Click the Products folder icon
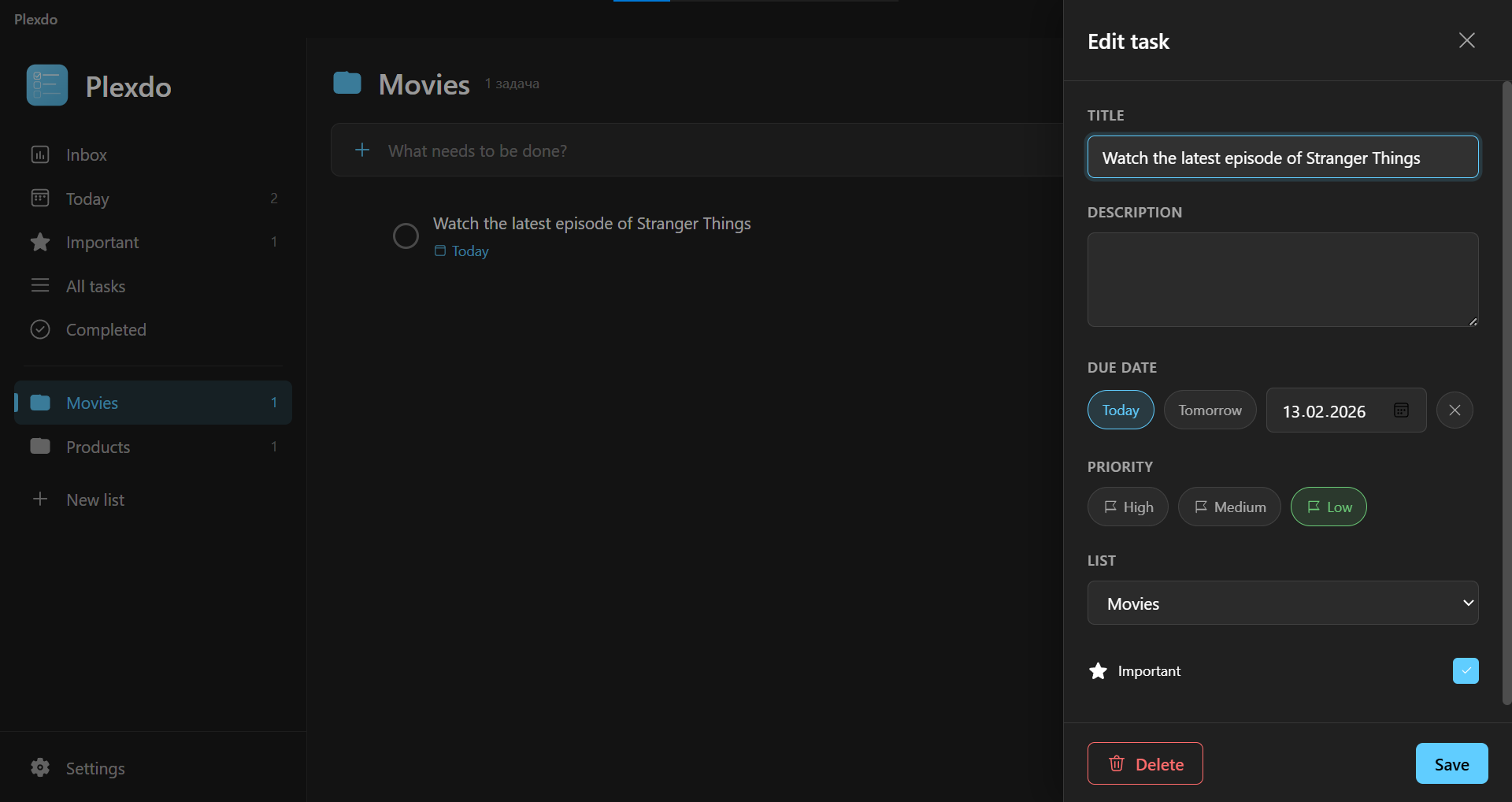The width and height of the screenshot is (1512, 802). (41, 446)
